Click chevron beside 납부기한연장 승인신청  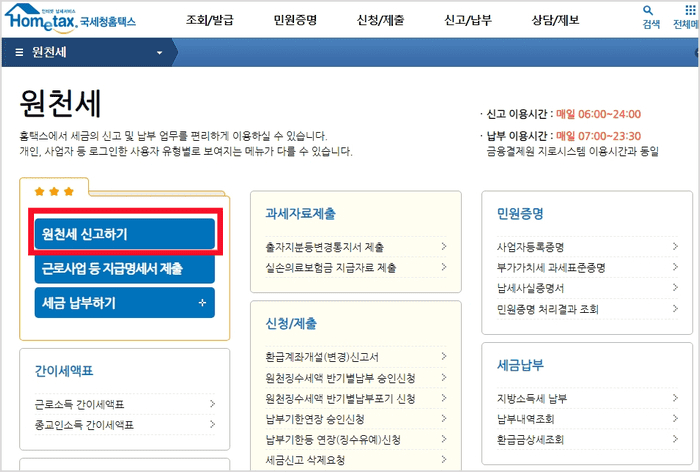[444, 418]
